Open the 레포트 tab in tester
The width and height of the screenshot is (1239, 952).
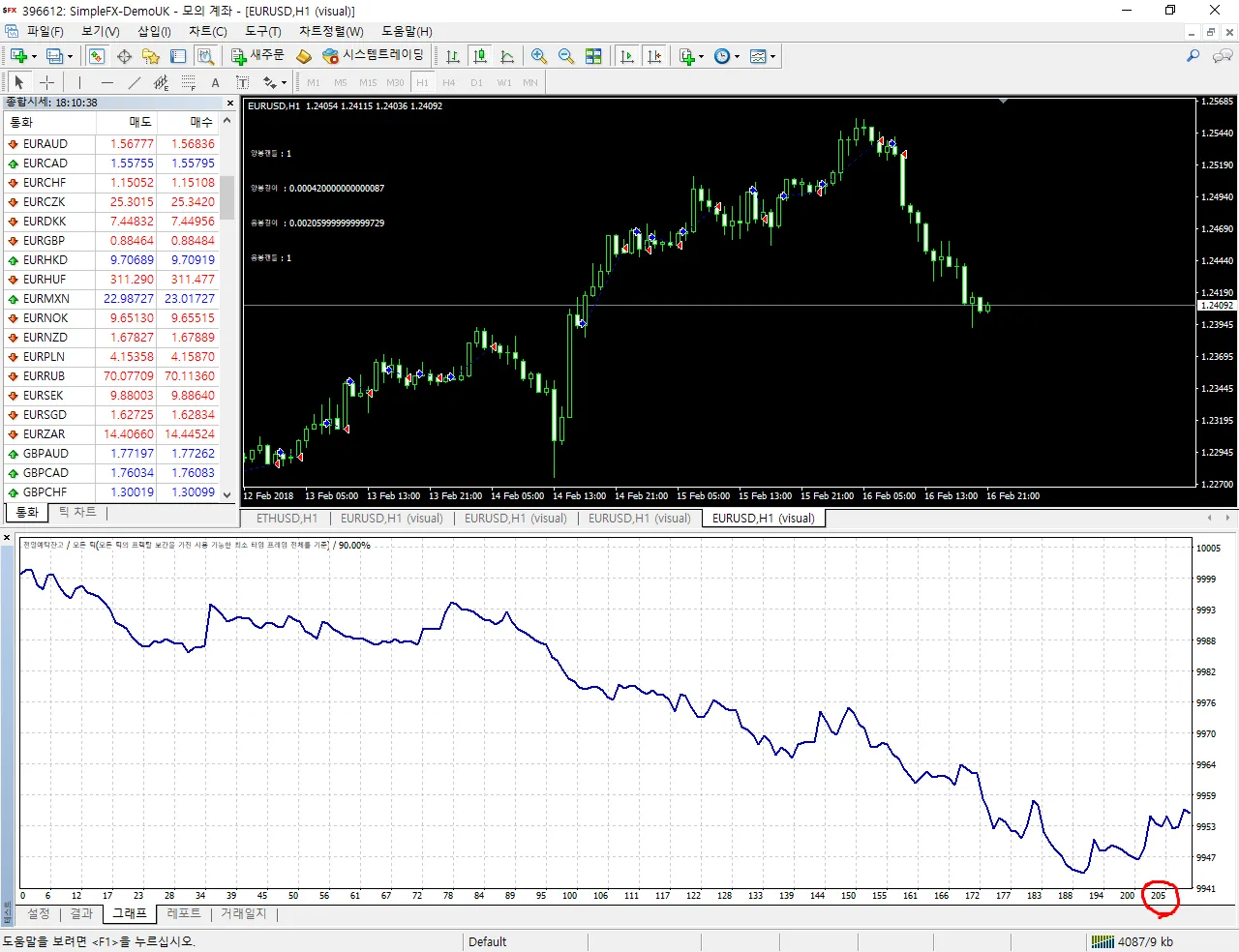click(184, 913)
